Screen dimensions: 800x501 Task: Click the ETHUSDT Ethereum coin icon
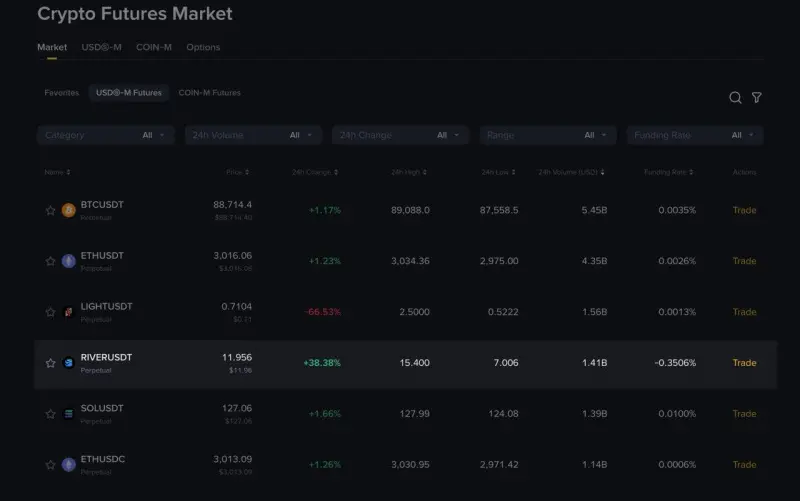click(x=68, y=261)
